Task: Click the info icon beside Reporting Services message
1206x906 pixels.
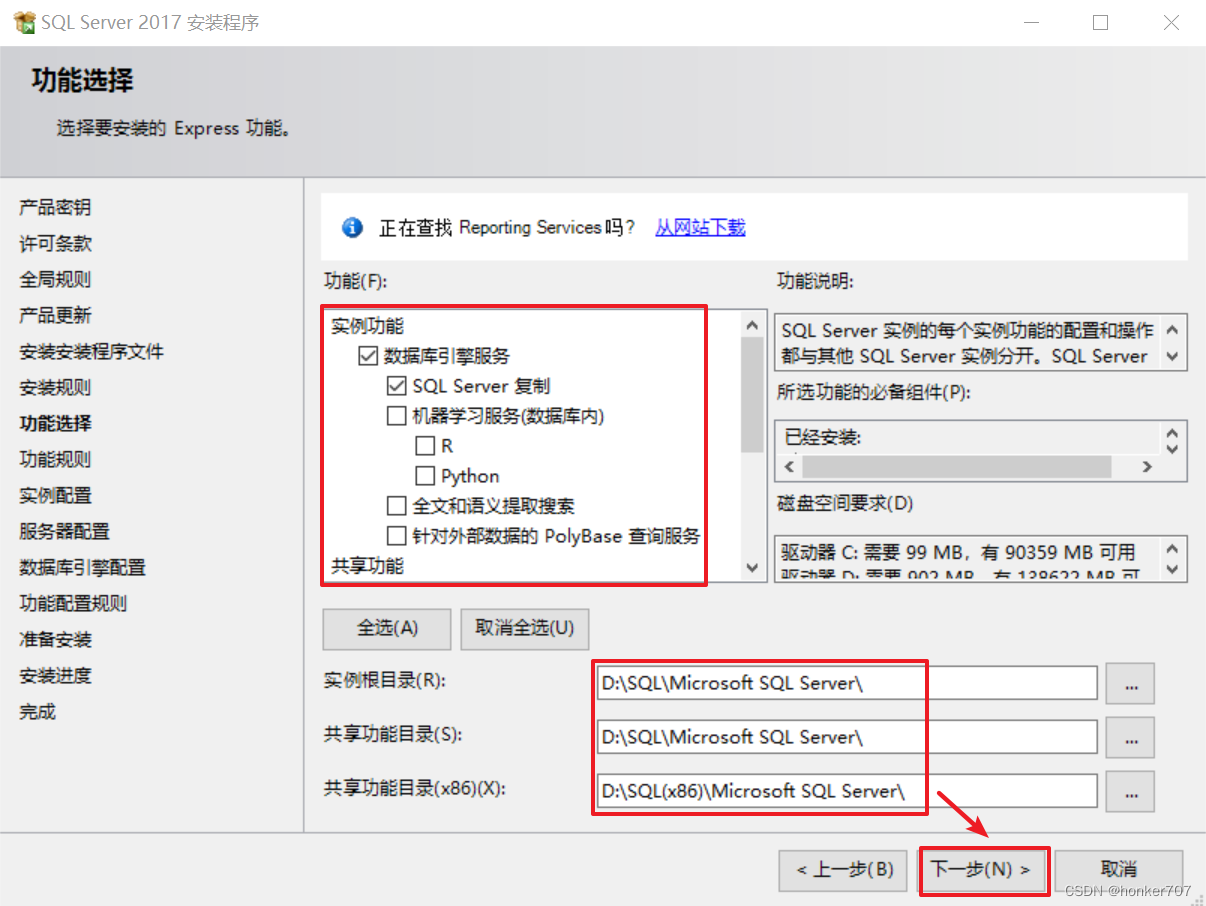Action: coord(351,227)
